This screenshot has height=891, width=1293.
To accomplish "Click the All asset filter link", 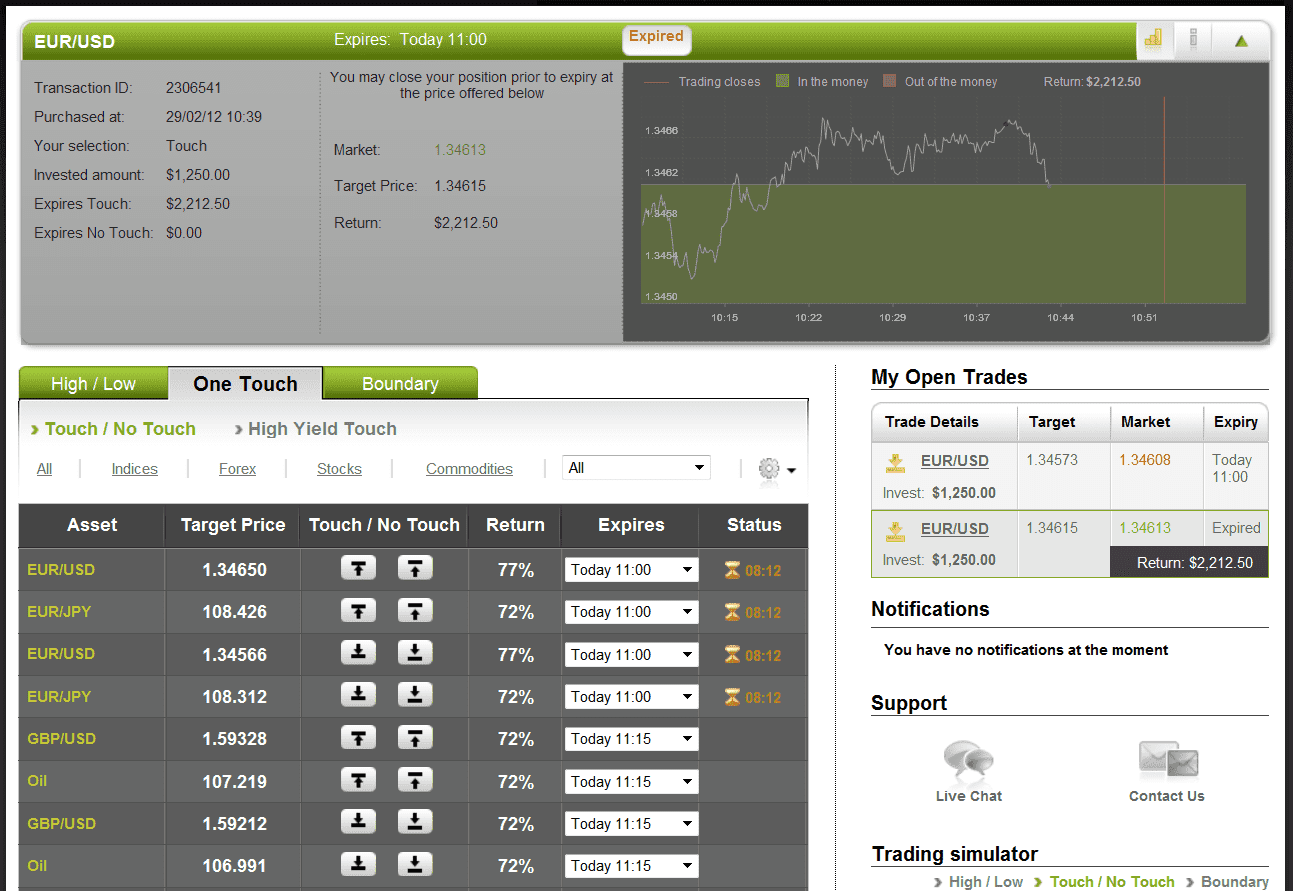I will click(x=44, y=469).
